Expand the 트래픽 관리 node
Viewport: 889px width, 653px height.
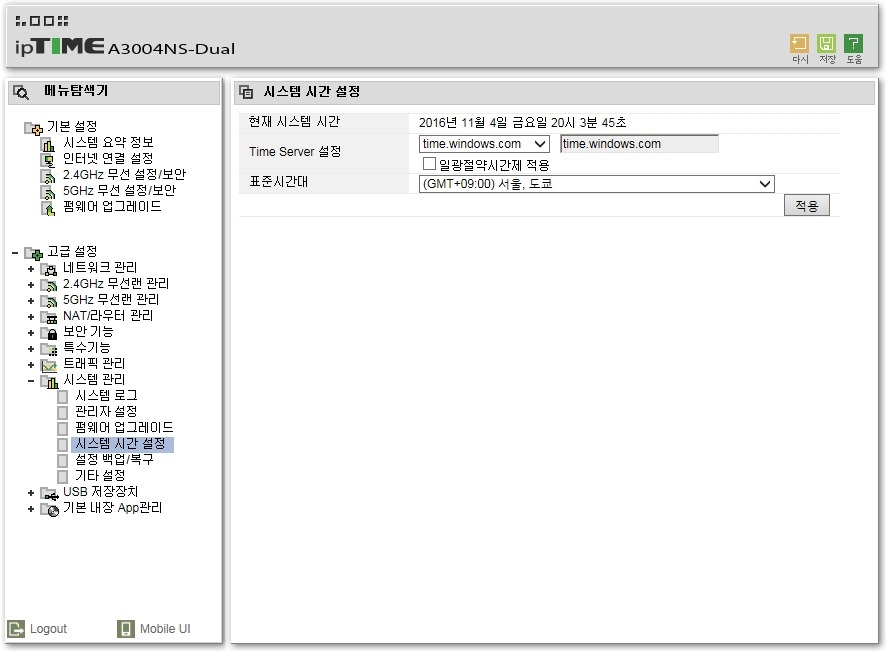click(x=31, y=365)
